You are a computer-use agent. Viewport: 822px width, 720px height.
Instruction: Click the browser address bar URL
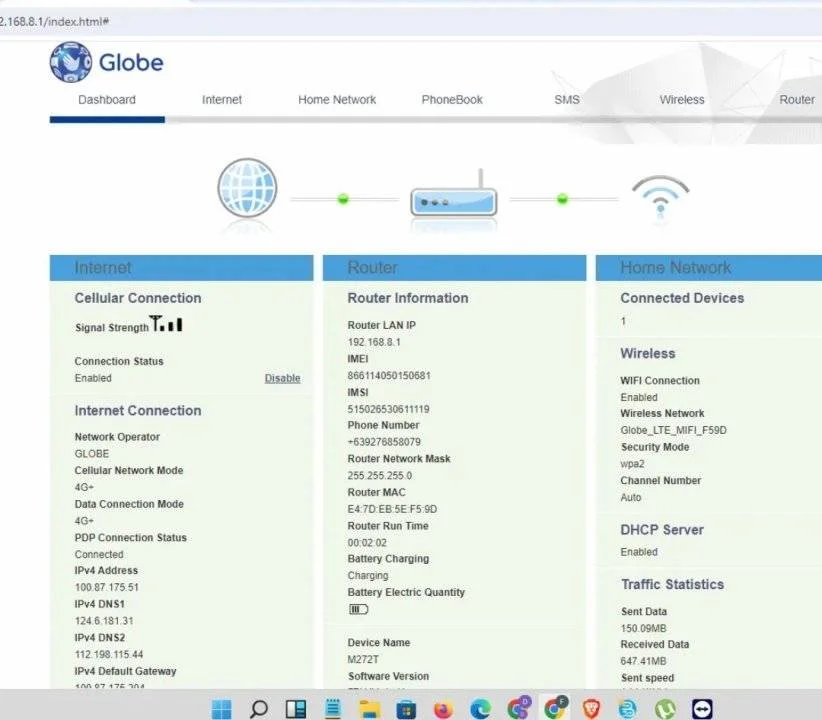click(x=55, y=22)
